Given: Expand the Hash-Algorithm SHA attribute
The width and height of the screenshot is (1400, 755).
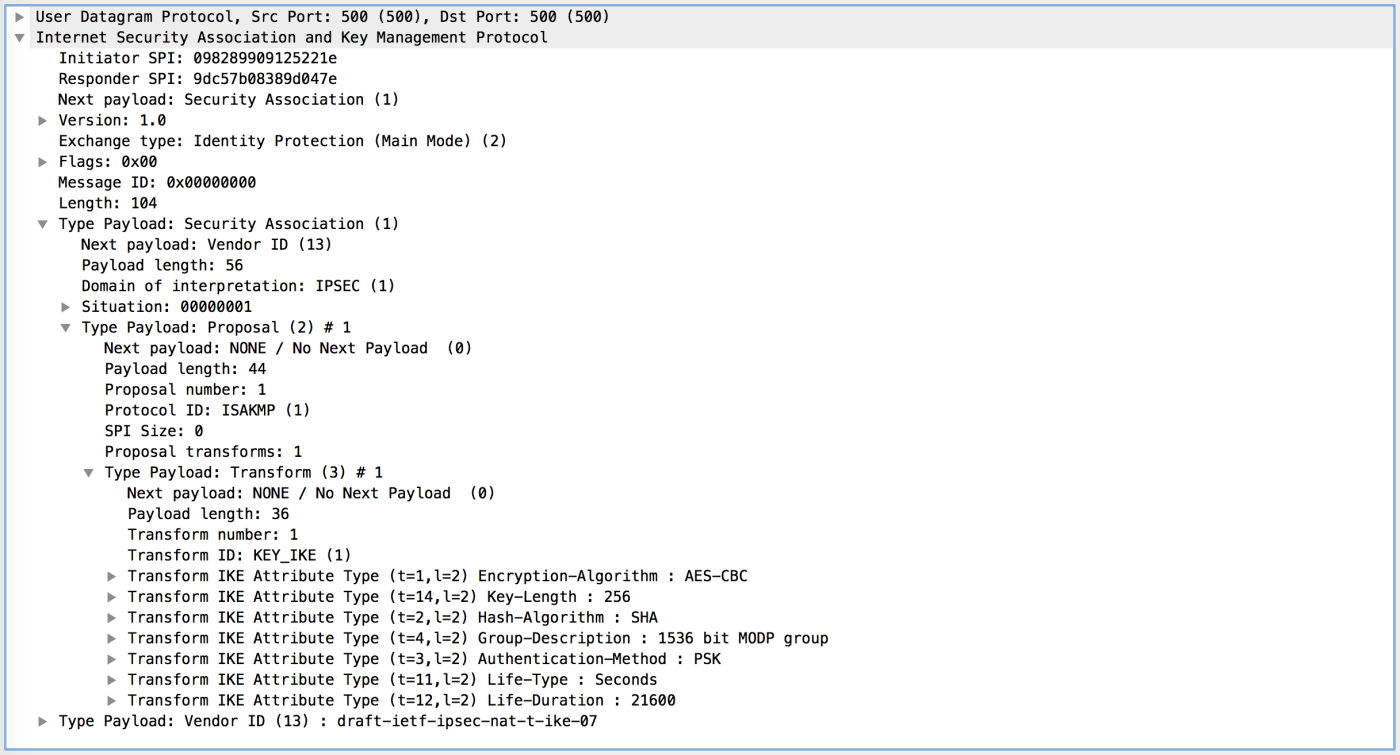Looking at the screenshot, I should click(112, 617).
